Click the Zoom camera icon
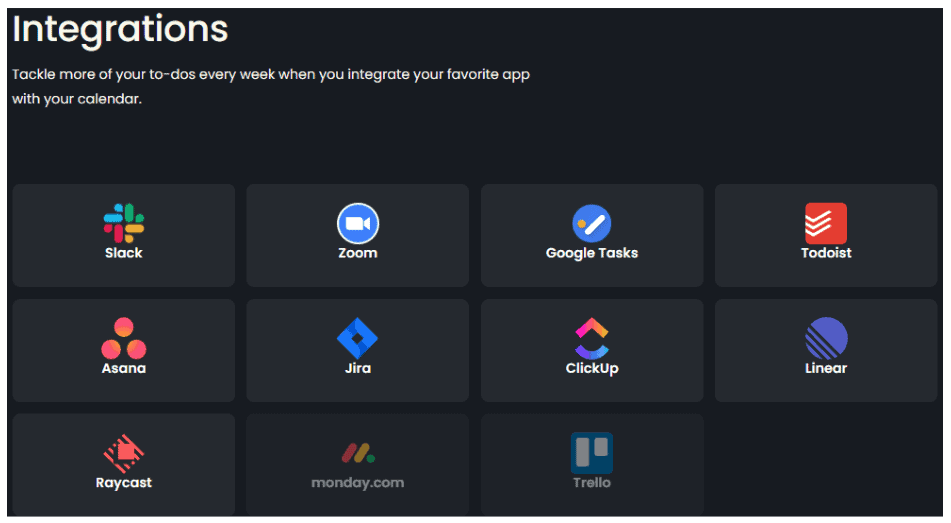Screen dimensions: 951x523 [x=358, y=223]
